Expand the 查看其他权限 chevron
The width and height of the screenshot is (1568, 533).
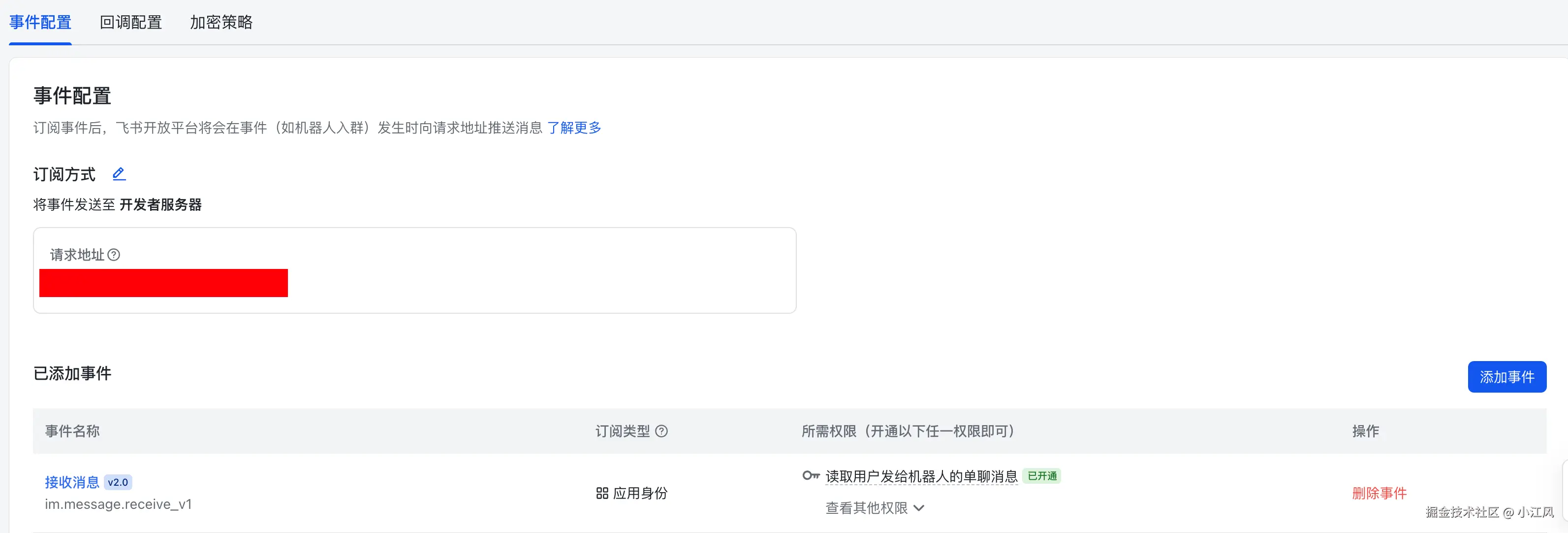tap(919, 508)
